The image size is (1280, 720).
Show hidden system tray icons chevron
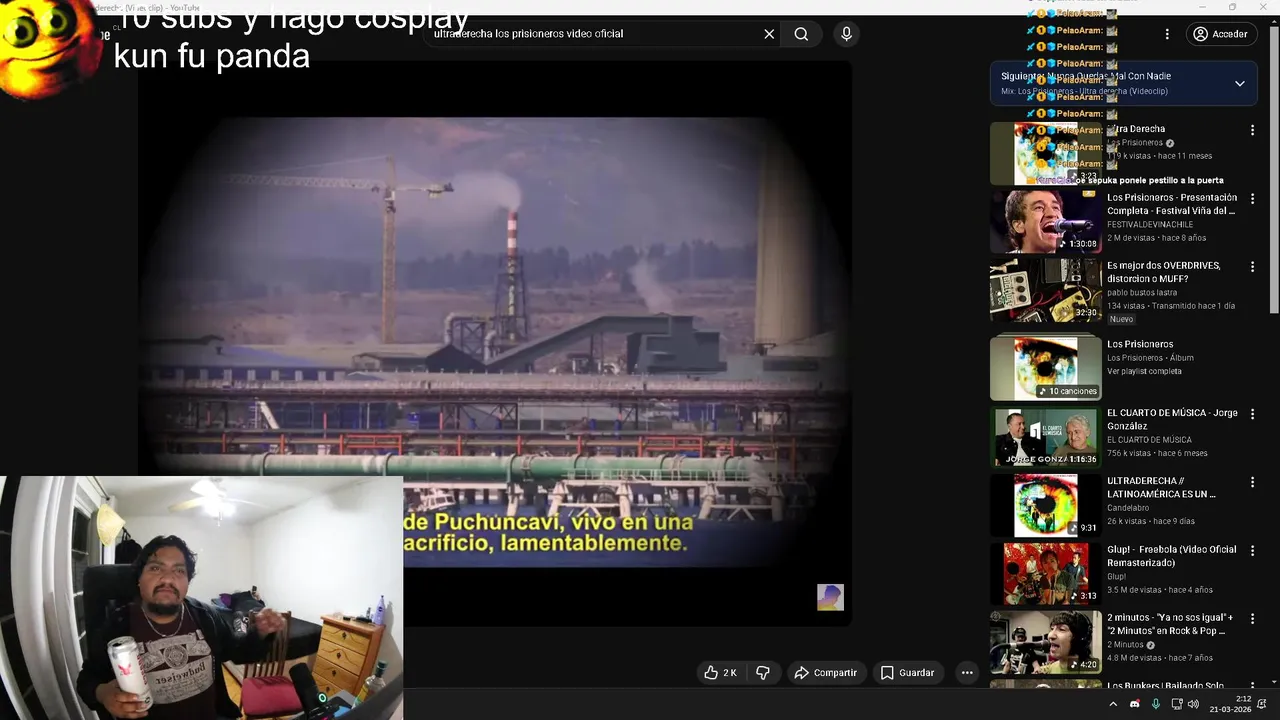pyautogui.click(x=1113, y=704)
